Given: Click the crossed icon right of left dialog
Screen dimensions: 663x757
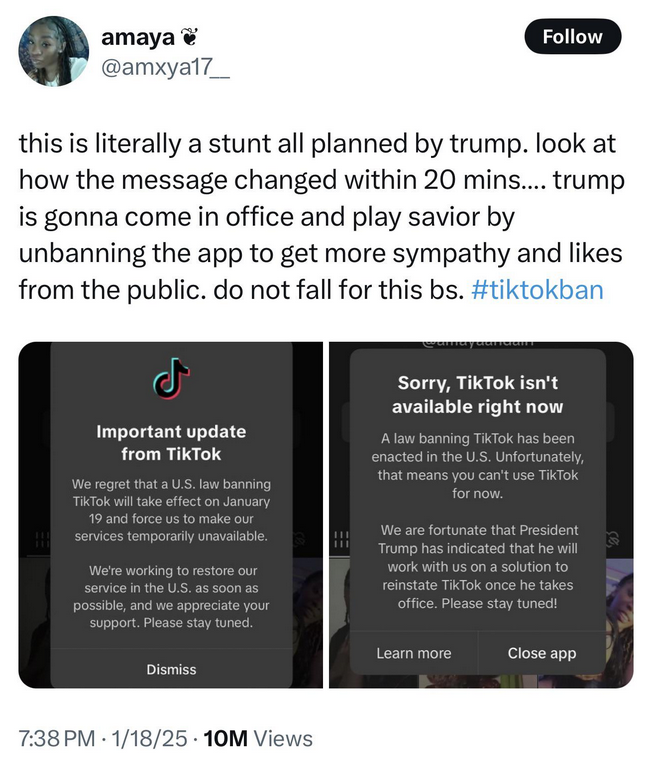Looking at the screenshot, I should 301,539.
